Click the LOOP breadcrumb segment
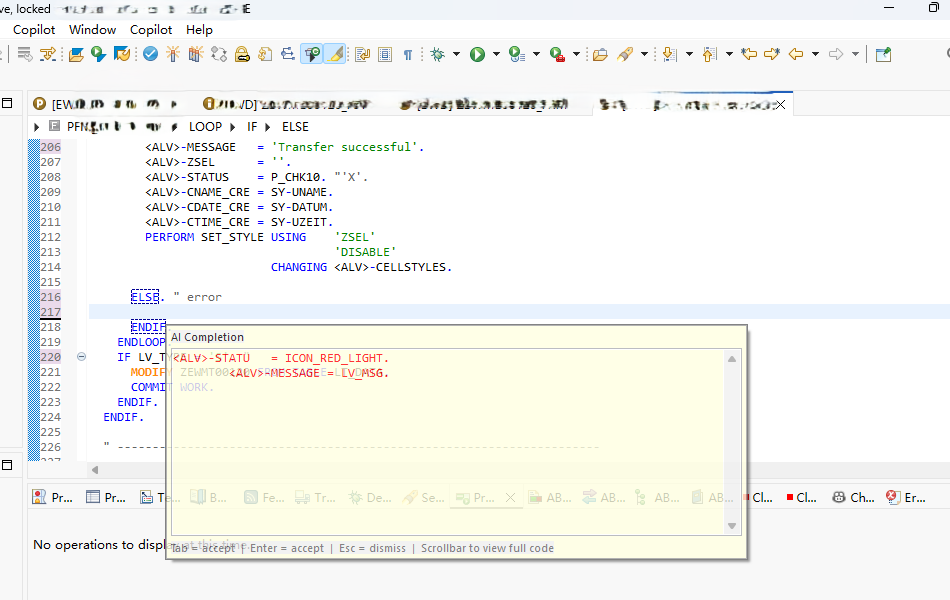950x600 pixels. (205, 127)
